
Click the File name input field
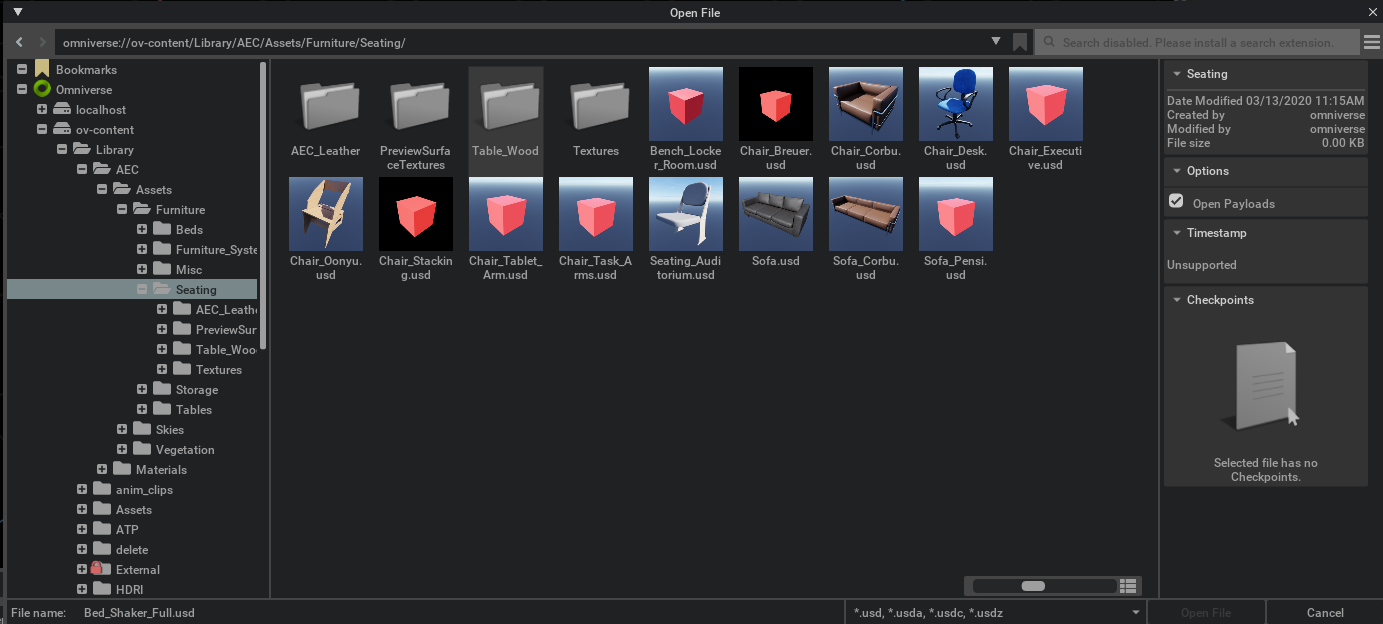tap(460, 612)
